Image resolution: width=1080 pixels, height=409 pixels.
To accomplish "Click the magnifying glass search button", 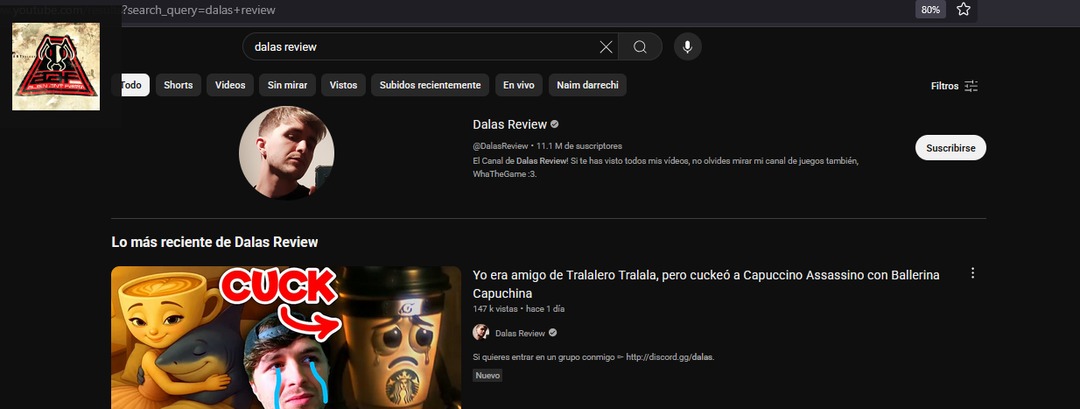I will coord(640,47).
